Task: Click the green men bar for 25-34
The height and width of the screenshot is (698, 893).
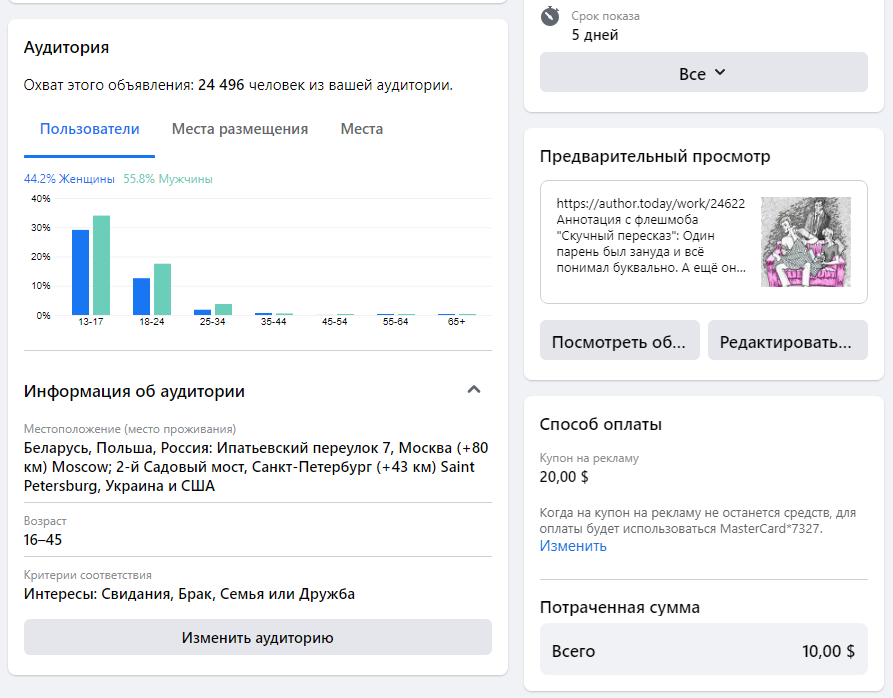Action: tap(223, 309)
